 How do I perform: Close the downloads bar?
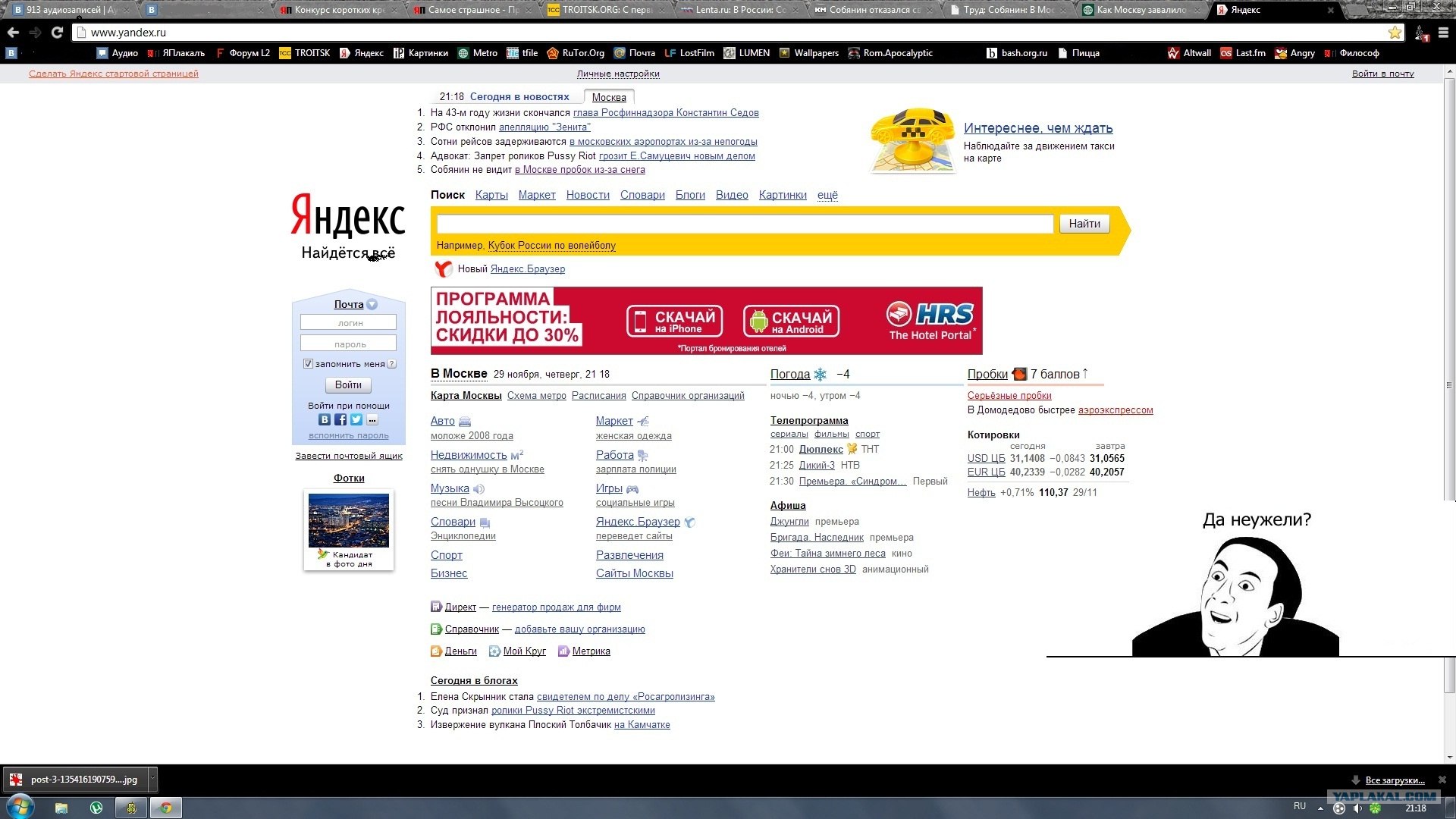[1442, 780]
